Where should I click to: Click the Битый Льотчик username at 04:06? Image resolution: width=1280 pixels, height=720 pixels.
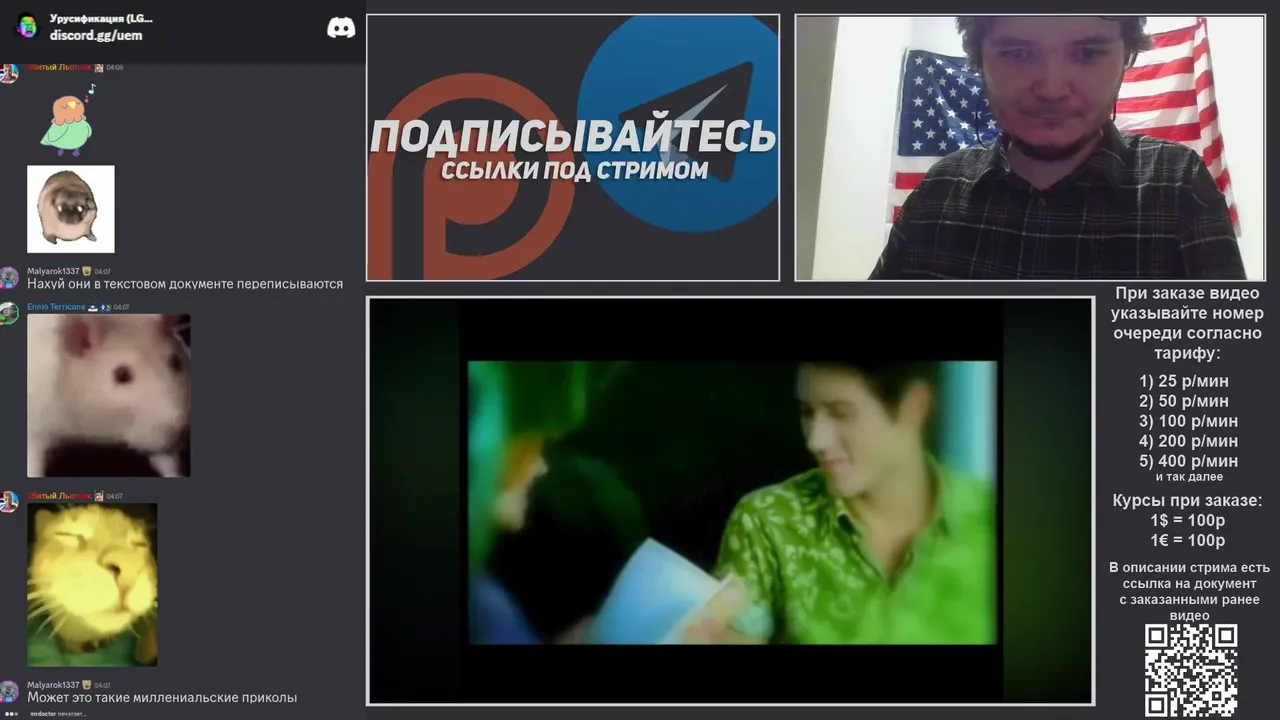(x=59, y=67)
